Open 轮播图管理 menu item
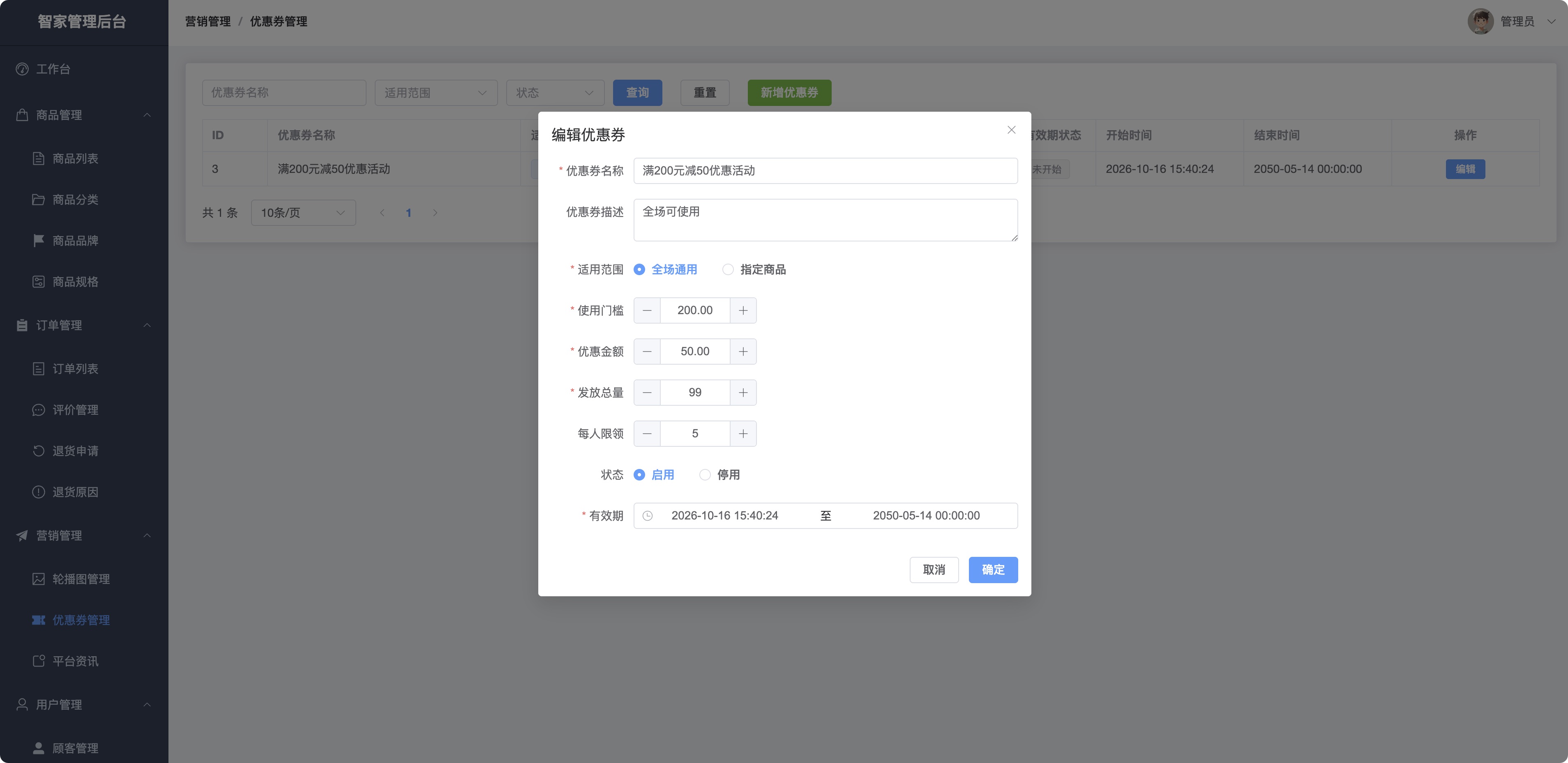Screen dimensions: 1568x763 pyautogui.click(x=84, y=579)
